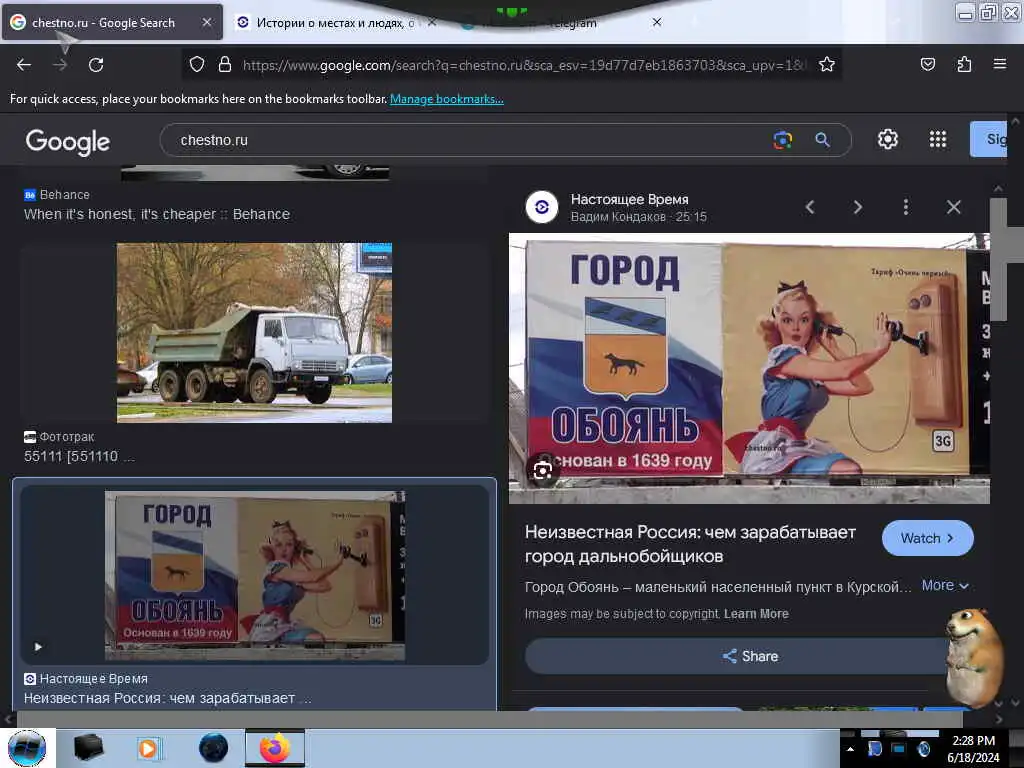The height and width of the screenshot is (768, 1024).
Task: Open the preview panel three-dot options
Action: [905, 207]
